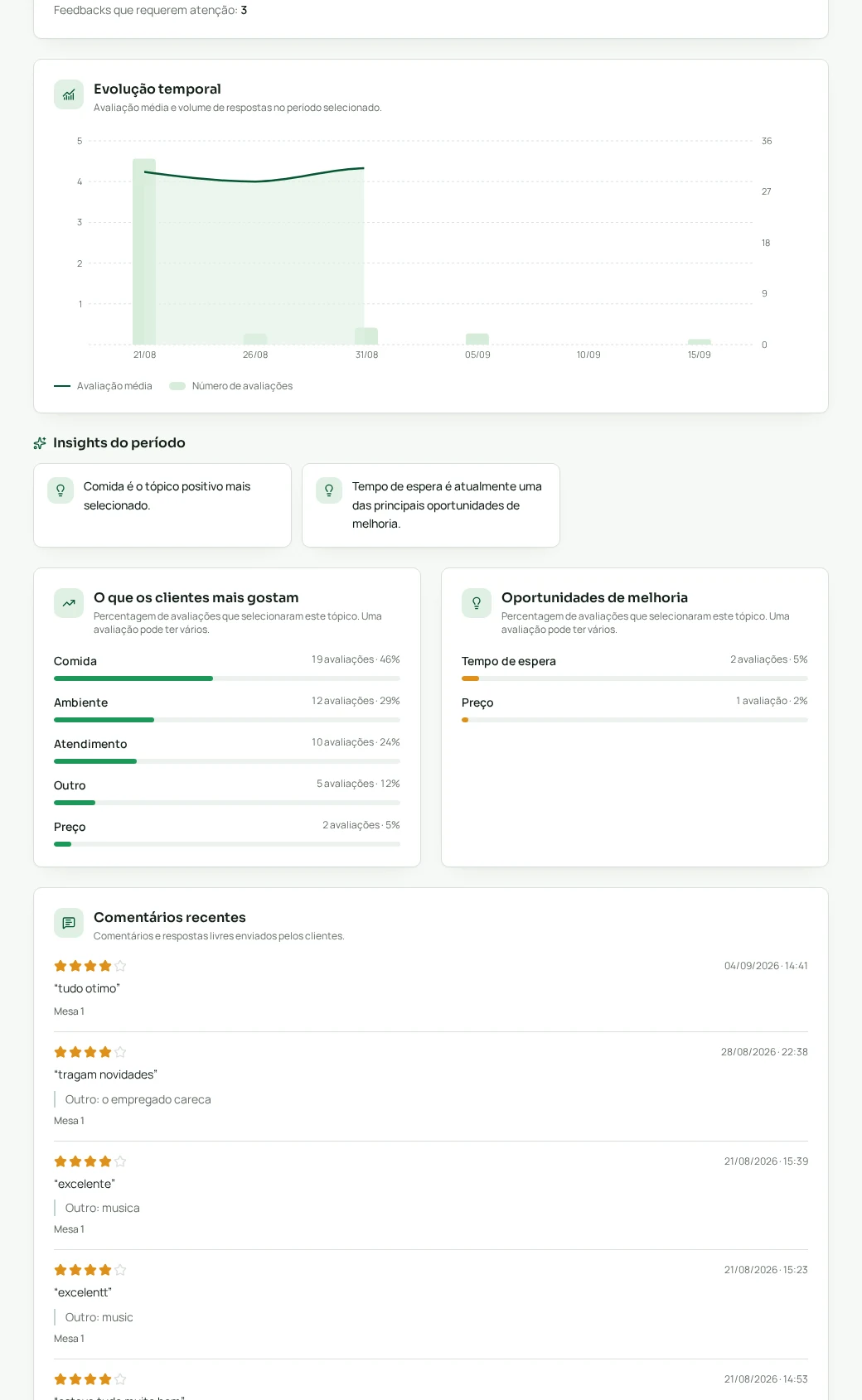Click the timestamp '21/08/2026 · 15:23'
862x1400 pixels.
tap(766, 1270)
